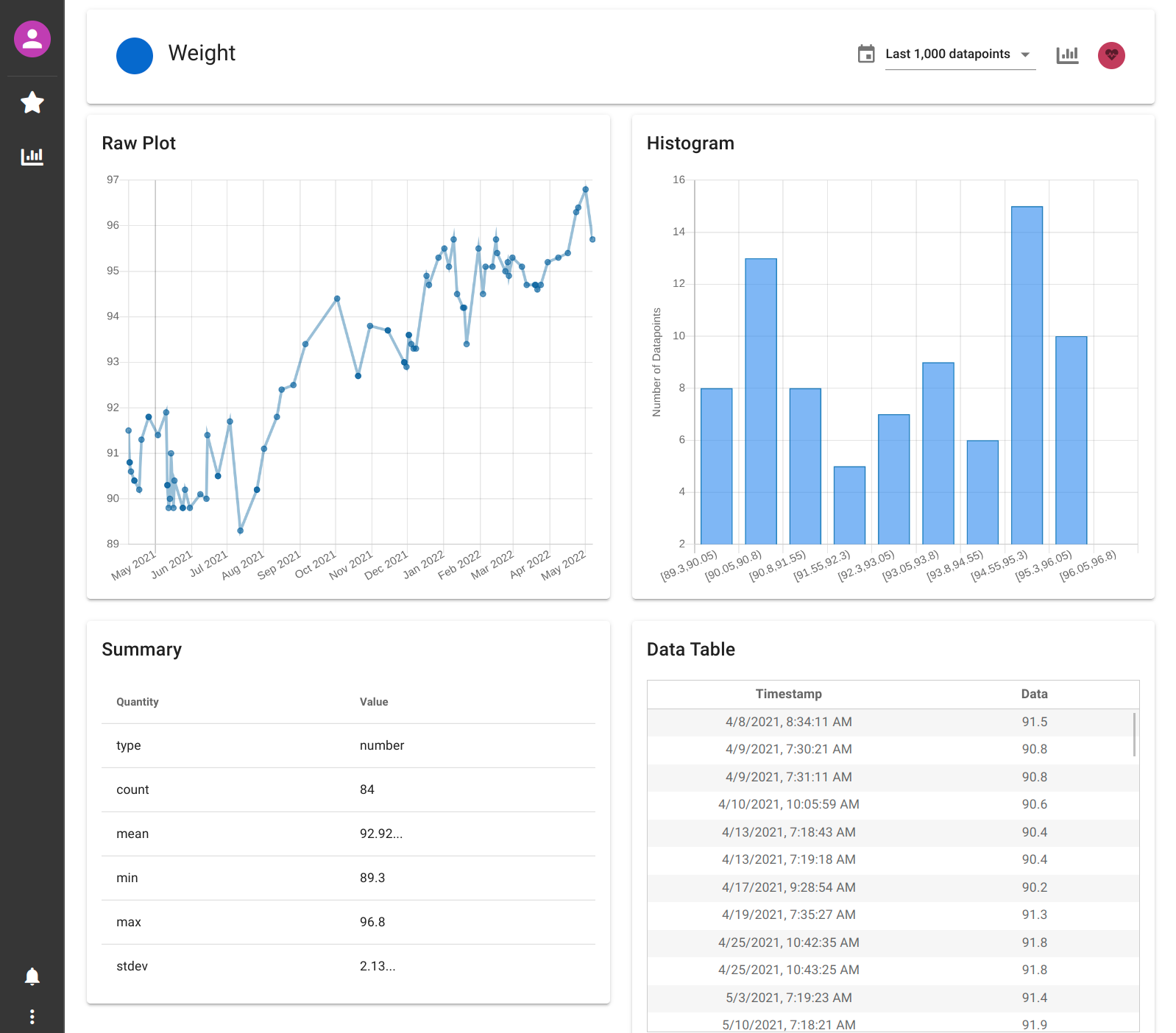Click the Raw Plot heading
Viewport: 1176px width, 1033px height.
[x=139, y=143]
